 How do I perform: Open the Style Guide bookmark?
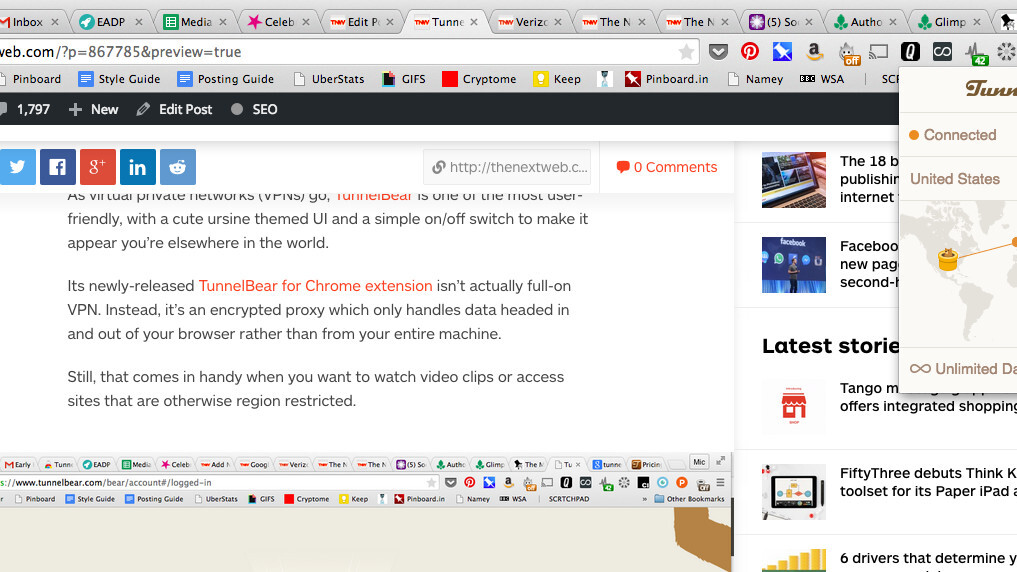click(x=119, y=79)
